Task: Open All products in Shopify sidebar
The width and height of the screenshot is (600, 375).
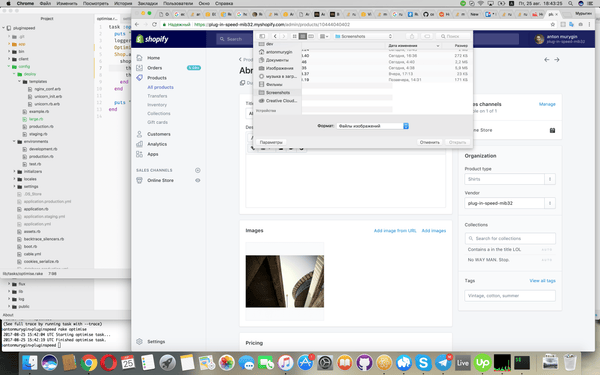Action: click(x=160, y=87)
